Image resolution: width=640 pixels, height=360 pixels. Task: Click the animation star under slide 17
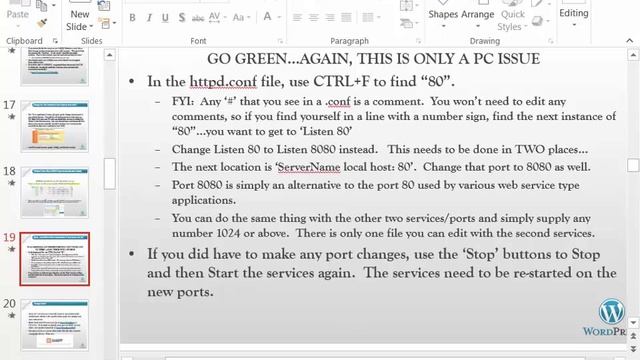coord(11,117)
